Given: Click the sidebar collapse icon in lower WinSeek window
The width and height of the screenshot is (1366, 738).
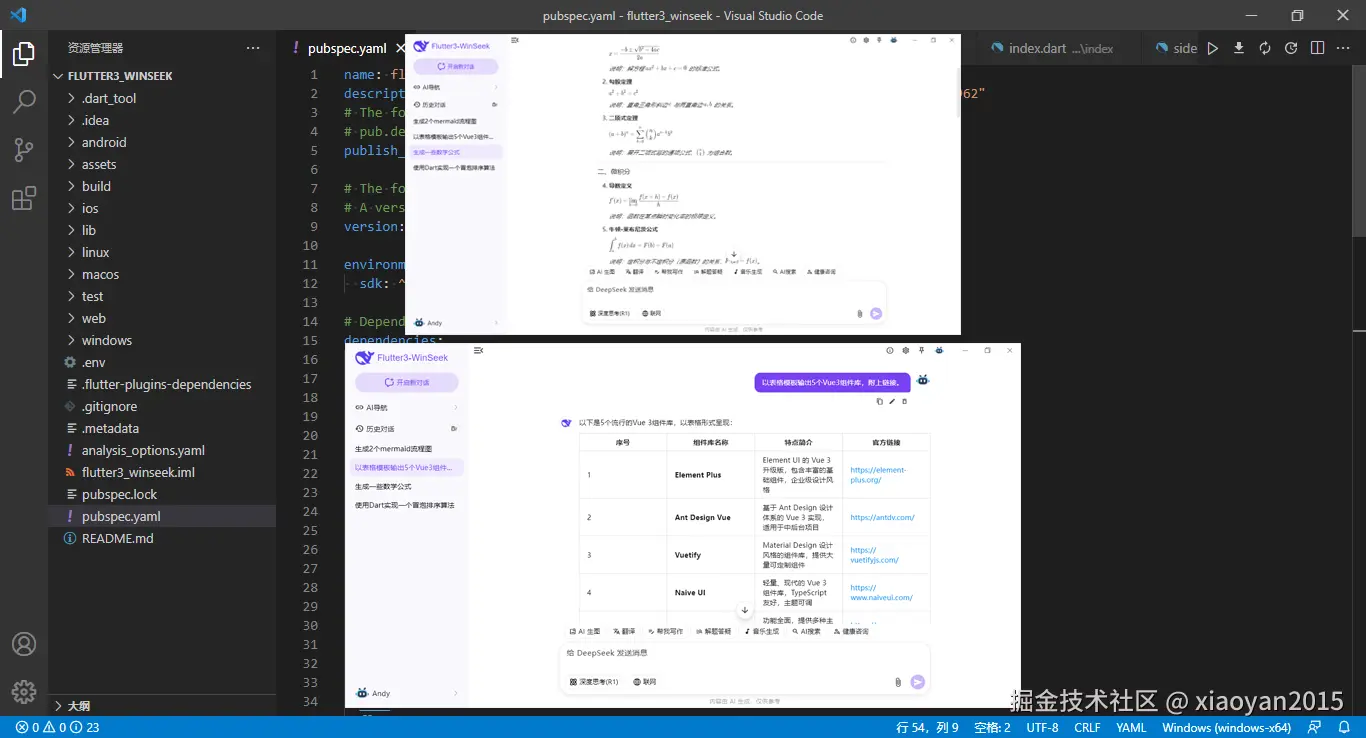Looking at the screenshot, I should [479, 351].
